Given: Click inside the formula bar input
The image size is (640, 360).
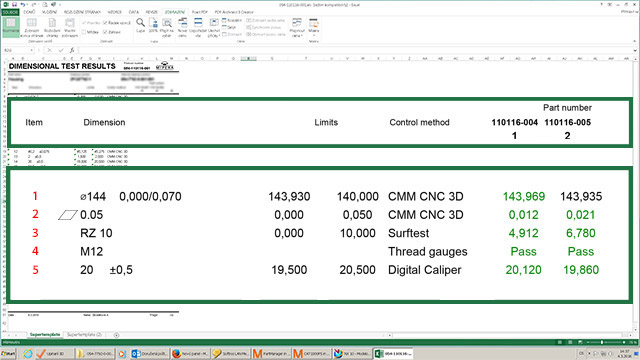Looking at the screenshot, I should coord(355,50).
